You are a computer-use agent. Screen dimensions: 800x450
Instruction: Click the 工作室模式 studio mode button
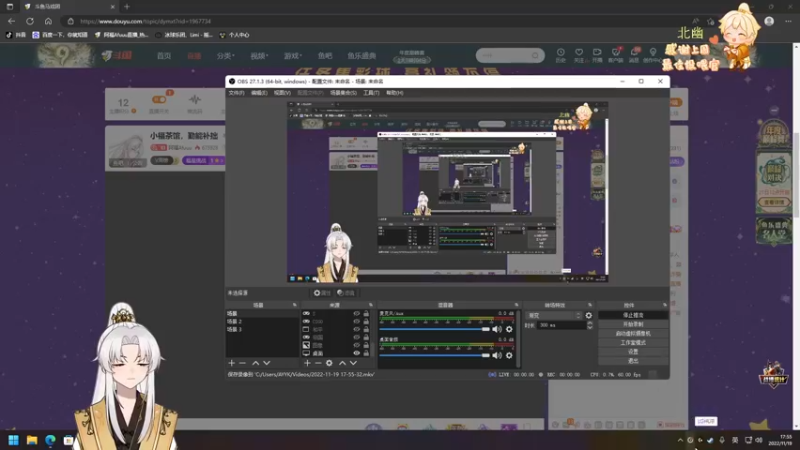click(633, 343)
